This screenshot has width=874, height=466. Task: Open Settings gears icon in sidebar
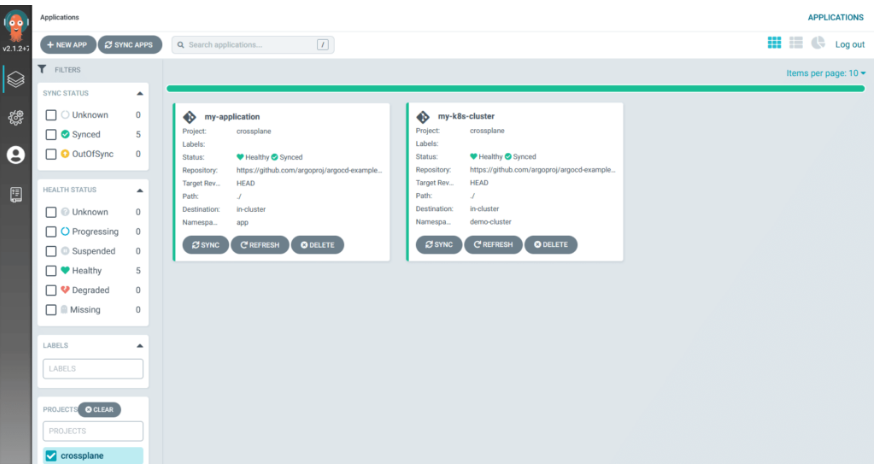point(15,116)
